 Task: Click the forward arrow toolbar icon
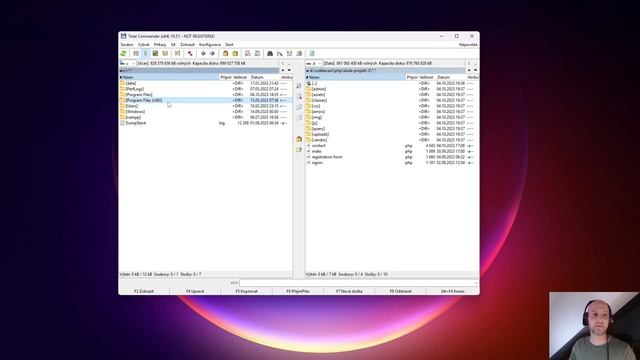(x=212, y=53)
